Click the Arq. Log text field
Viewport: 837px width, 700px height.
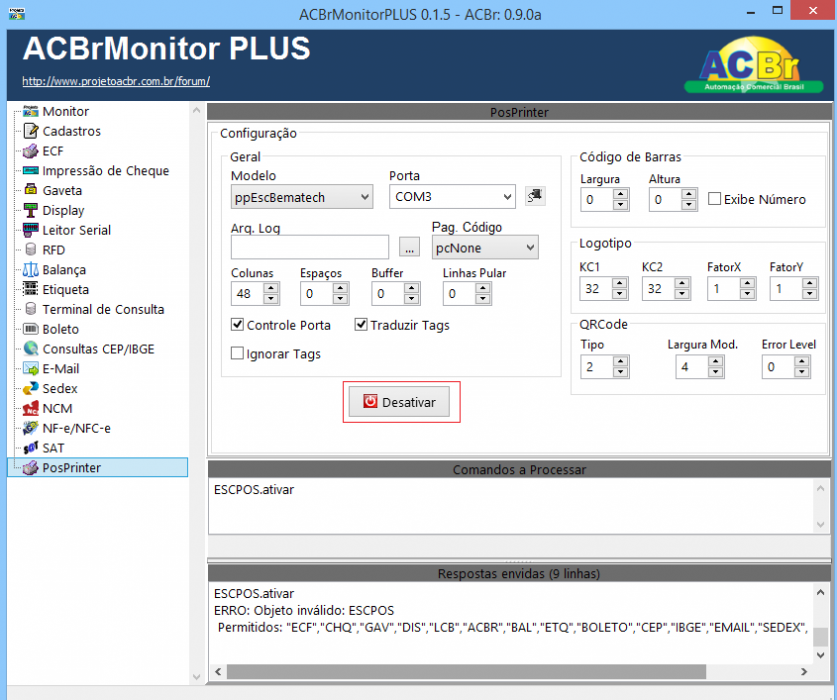tap(310, 248)
